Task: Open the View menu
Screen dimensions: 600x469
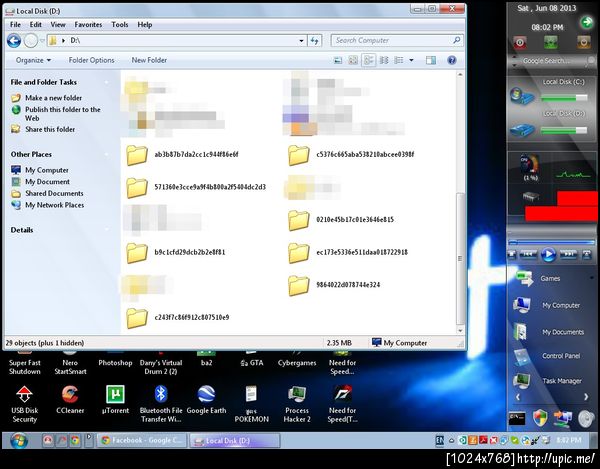Action: (58, 24)
